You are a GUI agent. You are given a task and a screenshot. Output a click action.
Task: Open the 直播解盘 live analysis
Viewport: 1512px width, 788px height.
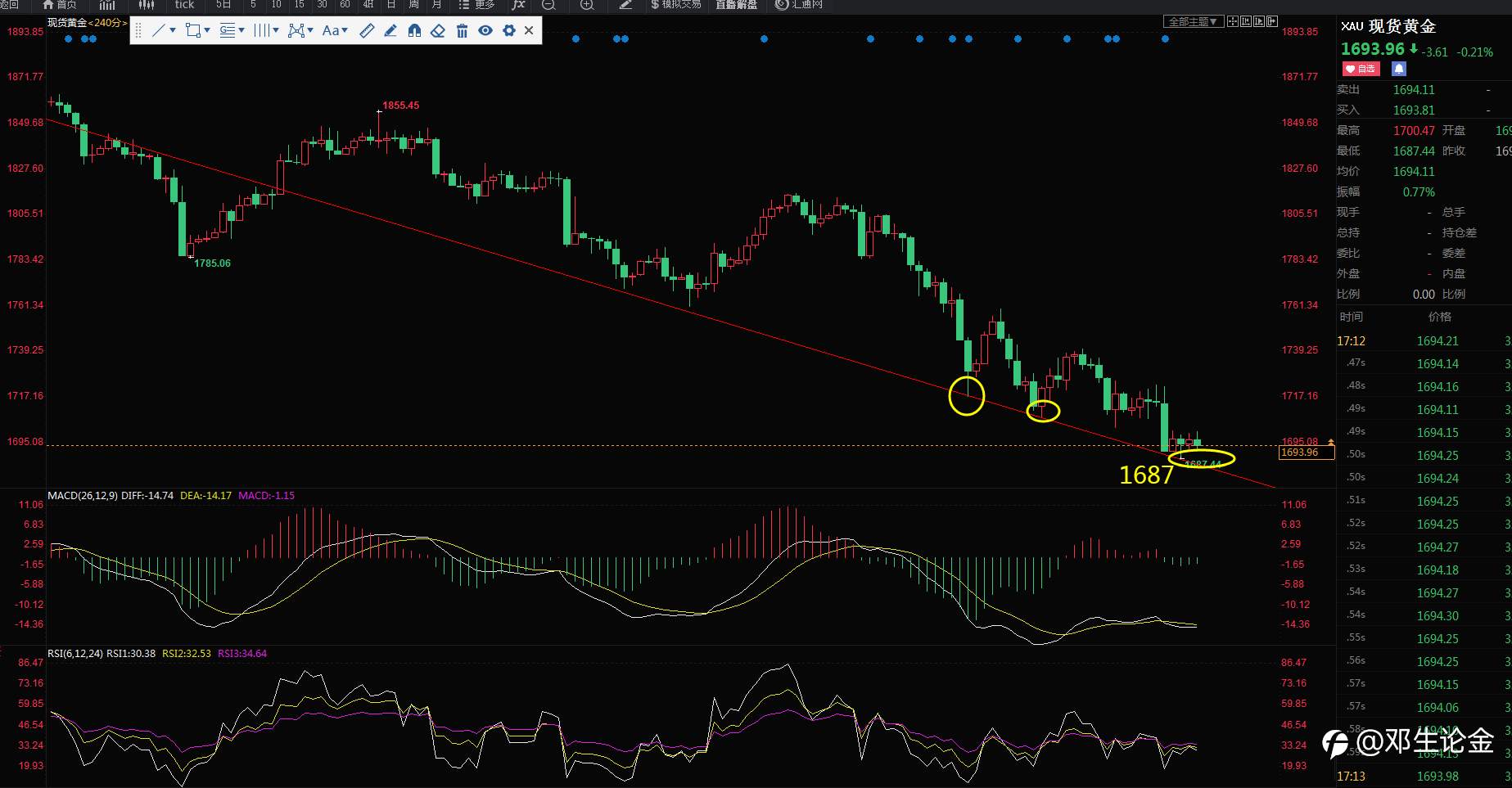[x=736, y=4]
